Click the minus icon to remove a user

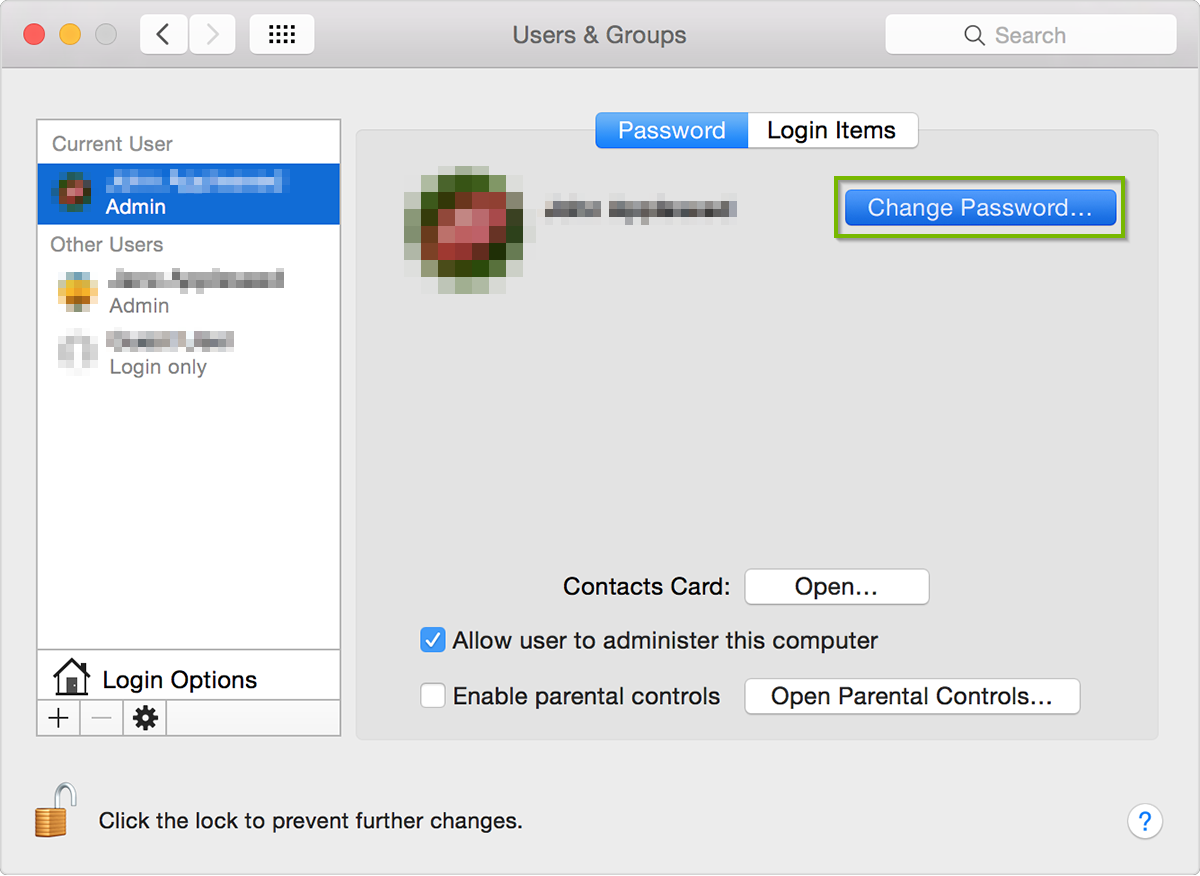coord(101,717)
